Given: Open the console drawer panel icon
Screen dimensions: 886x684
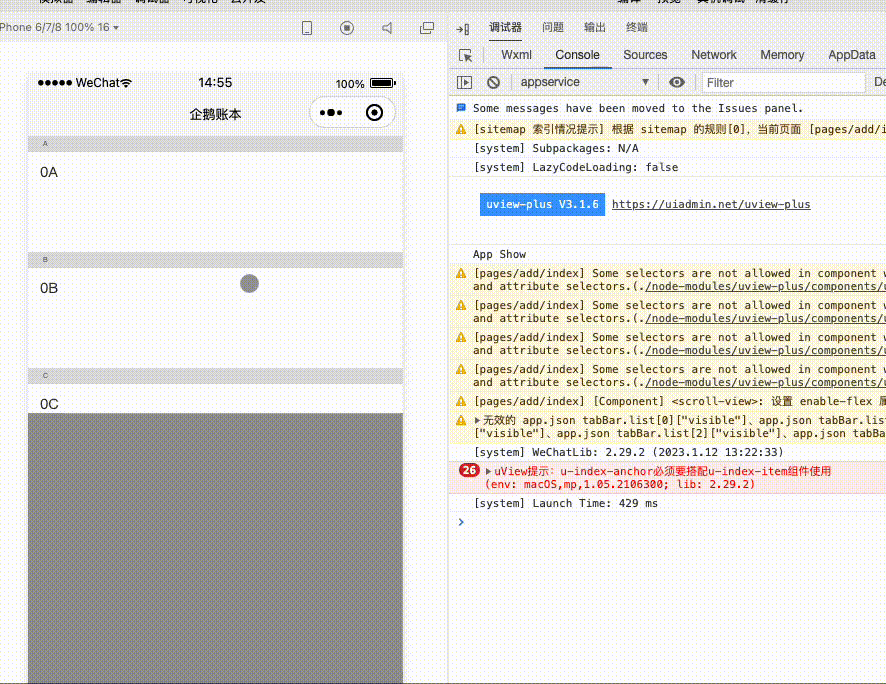Looking at the screenshot, I should pyautogui.click(x=465, y=83).
